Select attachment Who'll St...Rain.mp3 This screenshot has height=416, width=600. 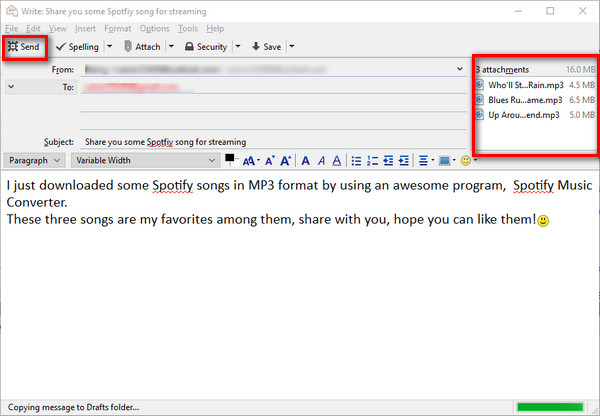[x=535, y=85]
